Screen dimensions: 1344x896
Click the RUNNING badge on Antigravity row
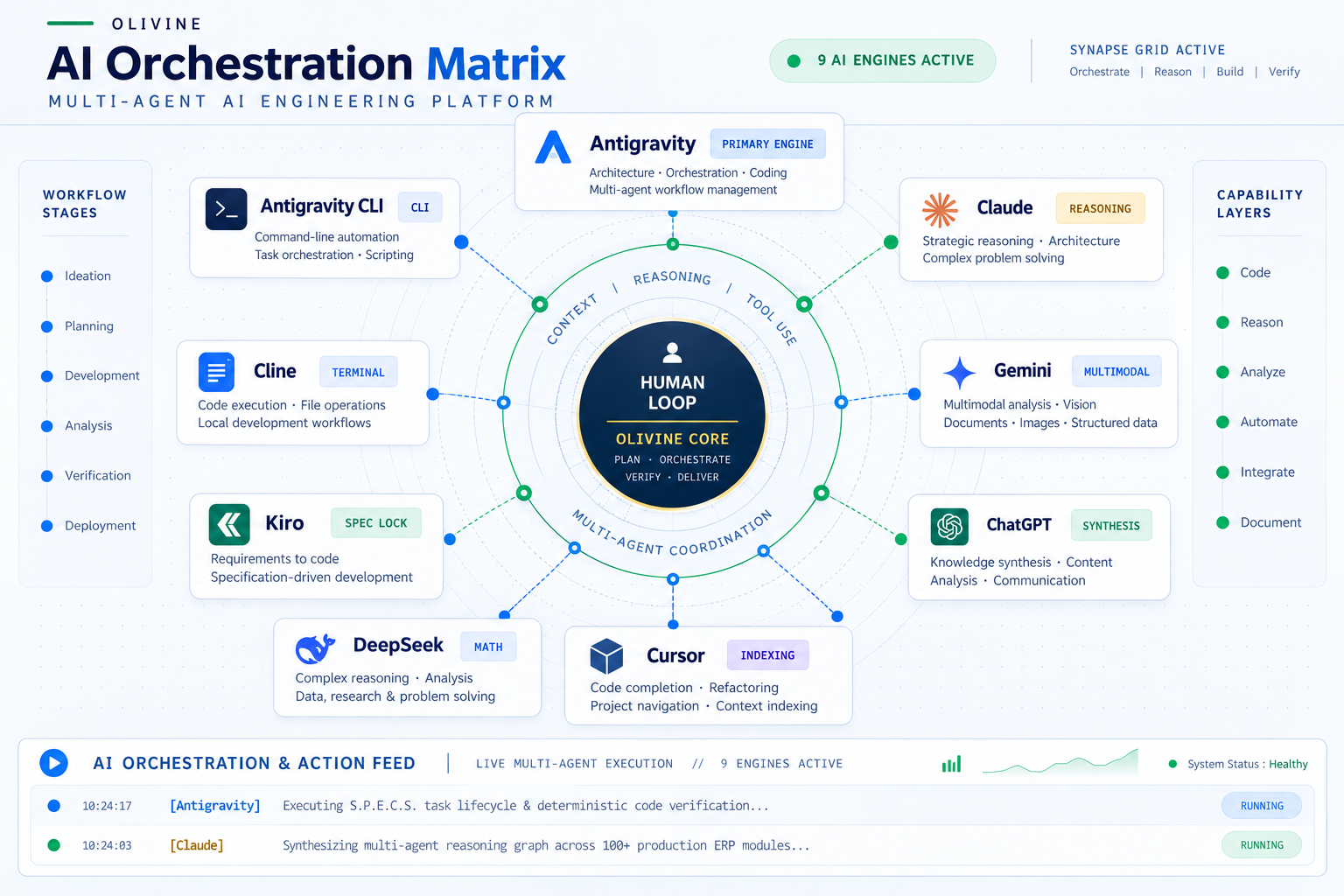pos(1262,806)
